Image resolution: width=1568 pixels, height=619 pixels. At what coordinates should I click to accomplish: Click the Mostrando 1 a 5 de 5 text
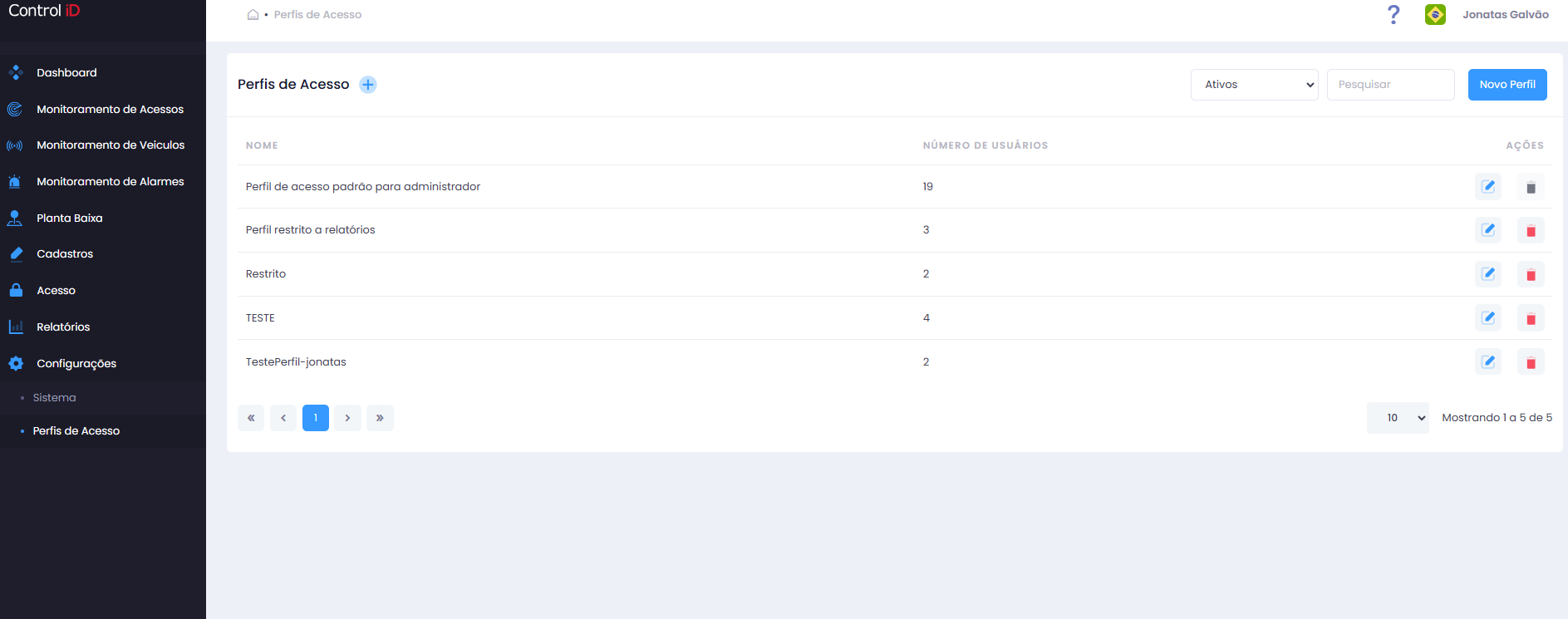point(1497,418)
